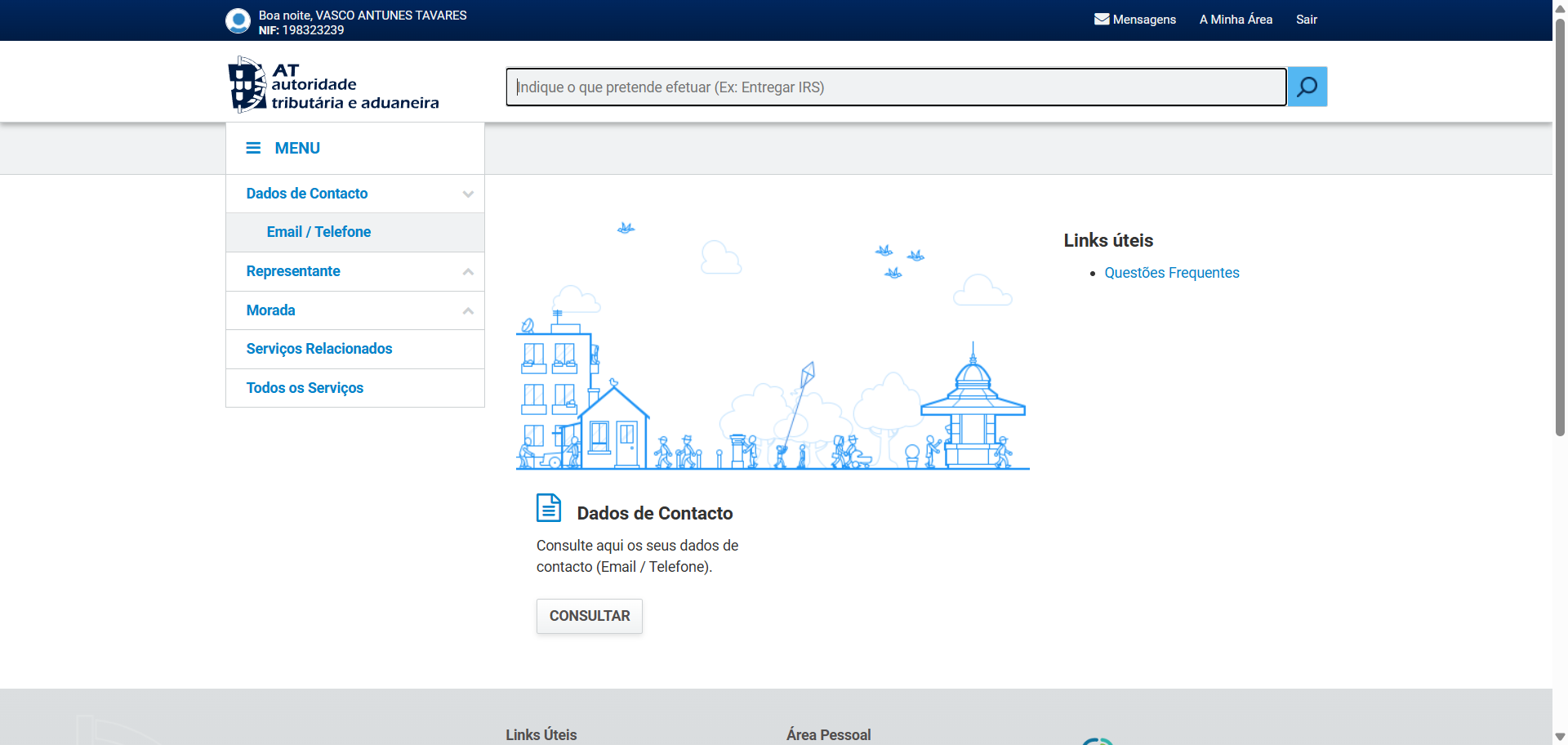Expand the Representante chevron

(468, 272)
